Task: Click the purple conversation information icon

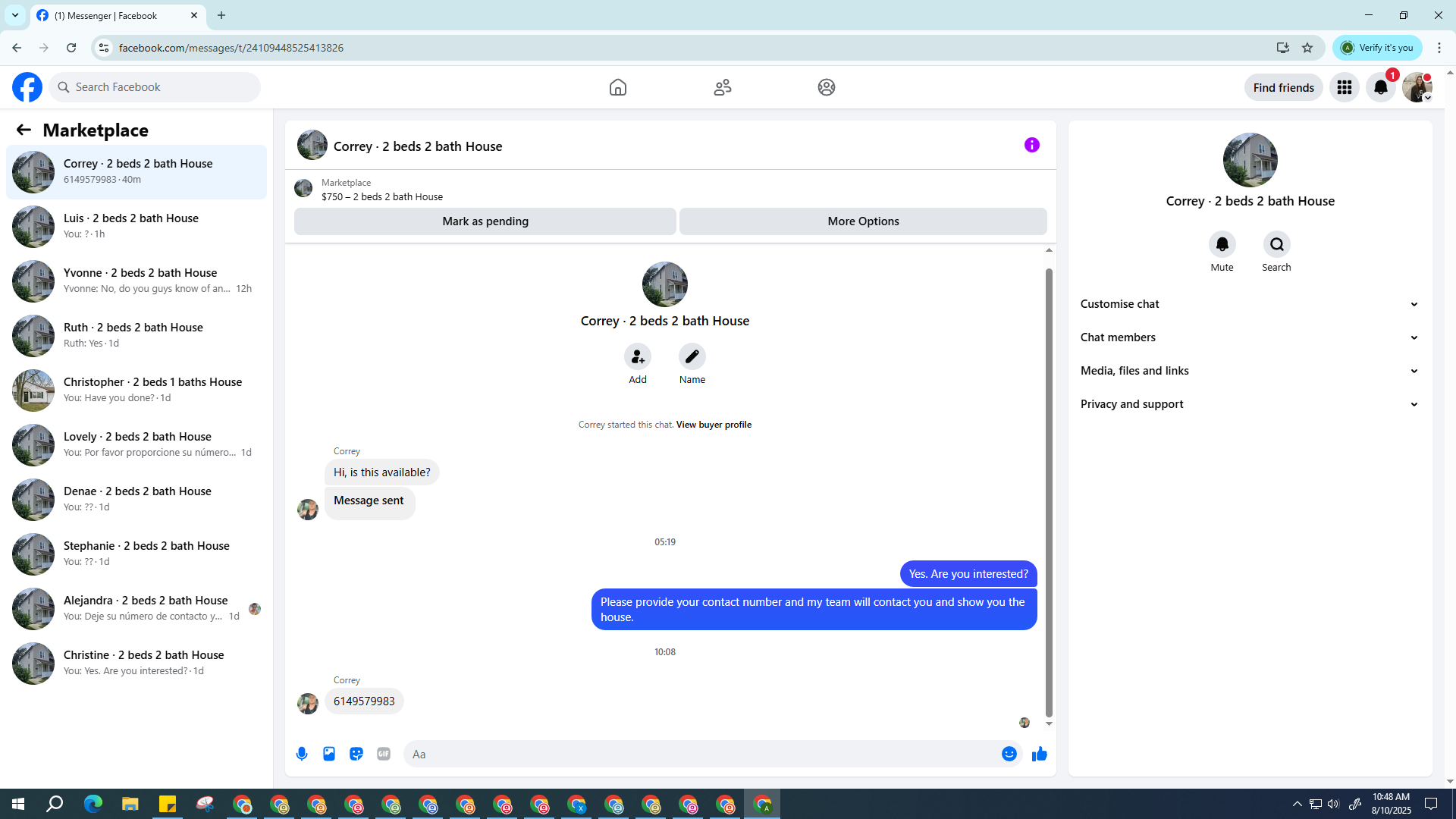Action: pos(1031,145)
